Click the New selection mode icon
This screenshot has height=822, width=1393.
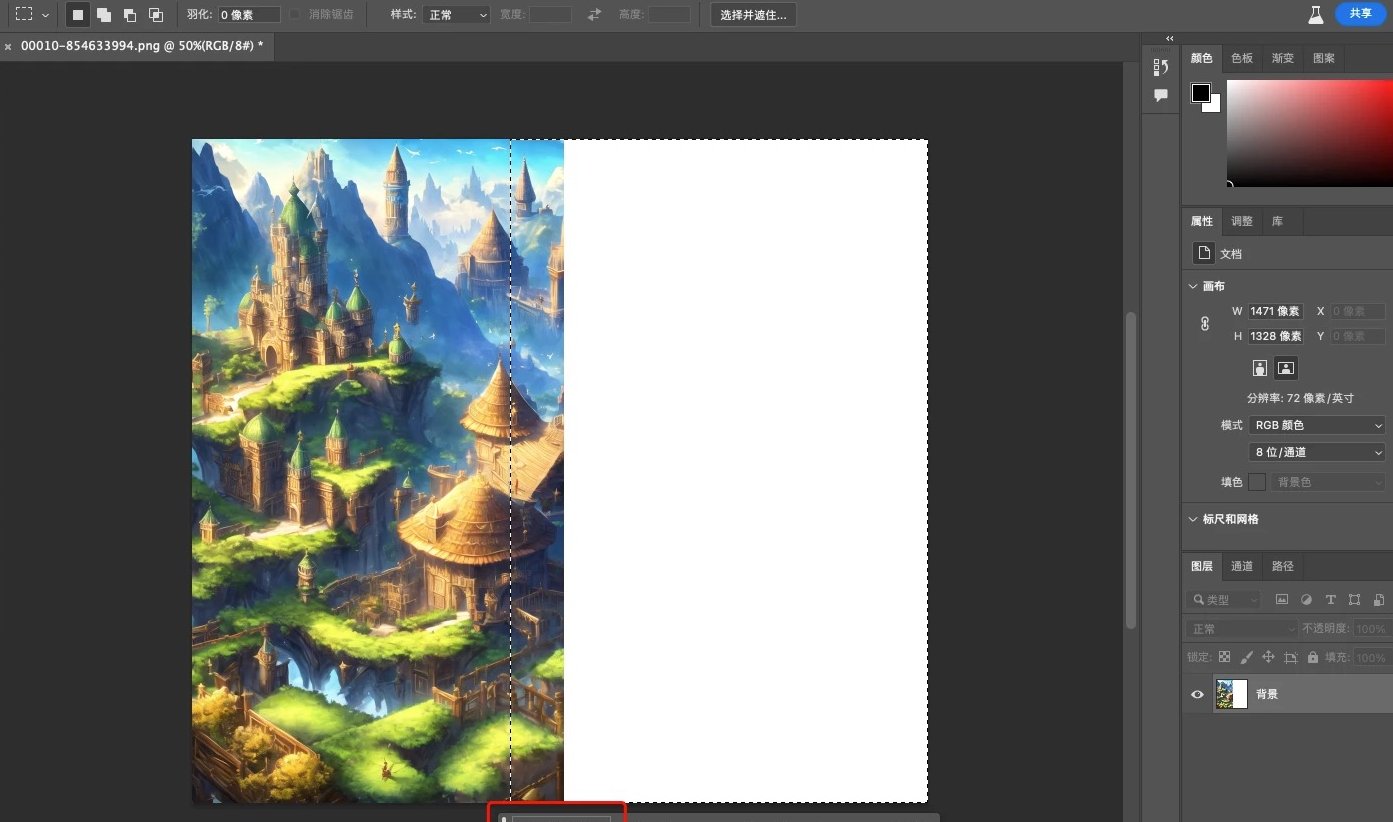click(x=77, y=15)
